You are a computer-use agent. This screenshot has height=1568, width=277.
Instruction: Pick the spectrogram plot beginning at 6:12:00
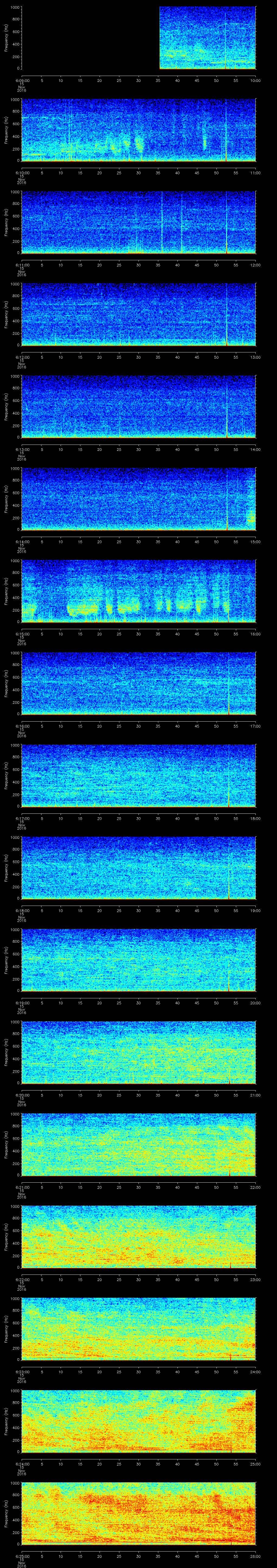pos(139,315)
